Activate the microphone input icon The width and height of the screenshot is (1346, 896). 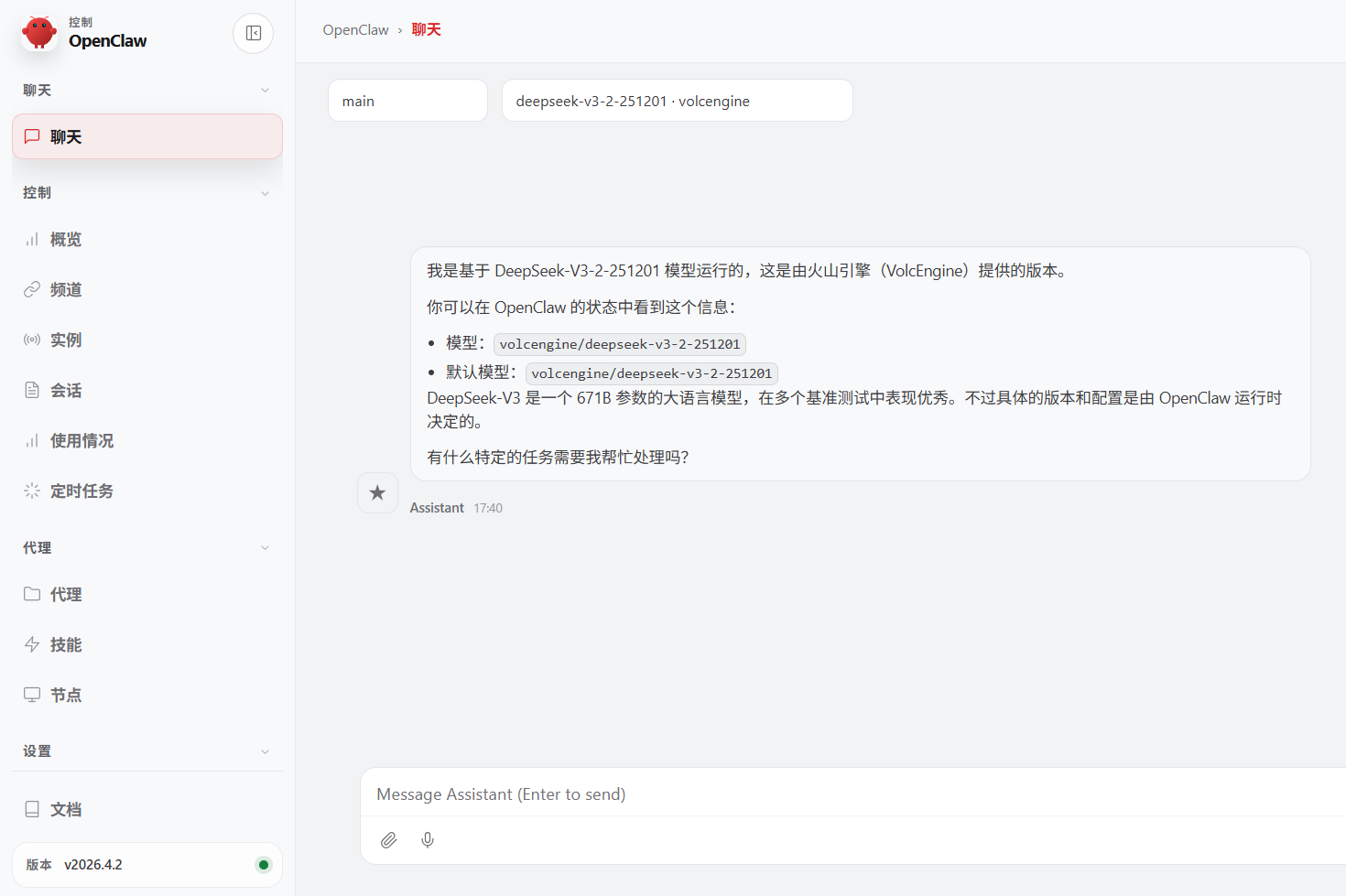(428, 839)
